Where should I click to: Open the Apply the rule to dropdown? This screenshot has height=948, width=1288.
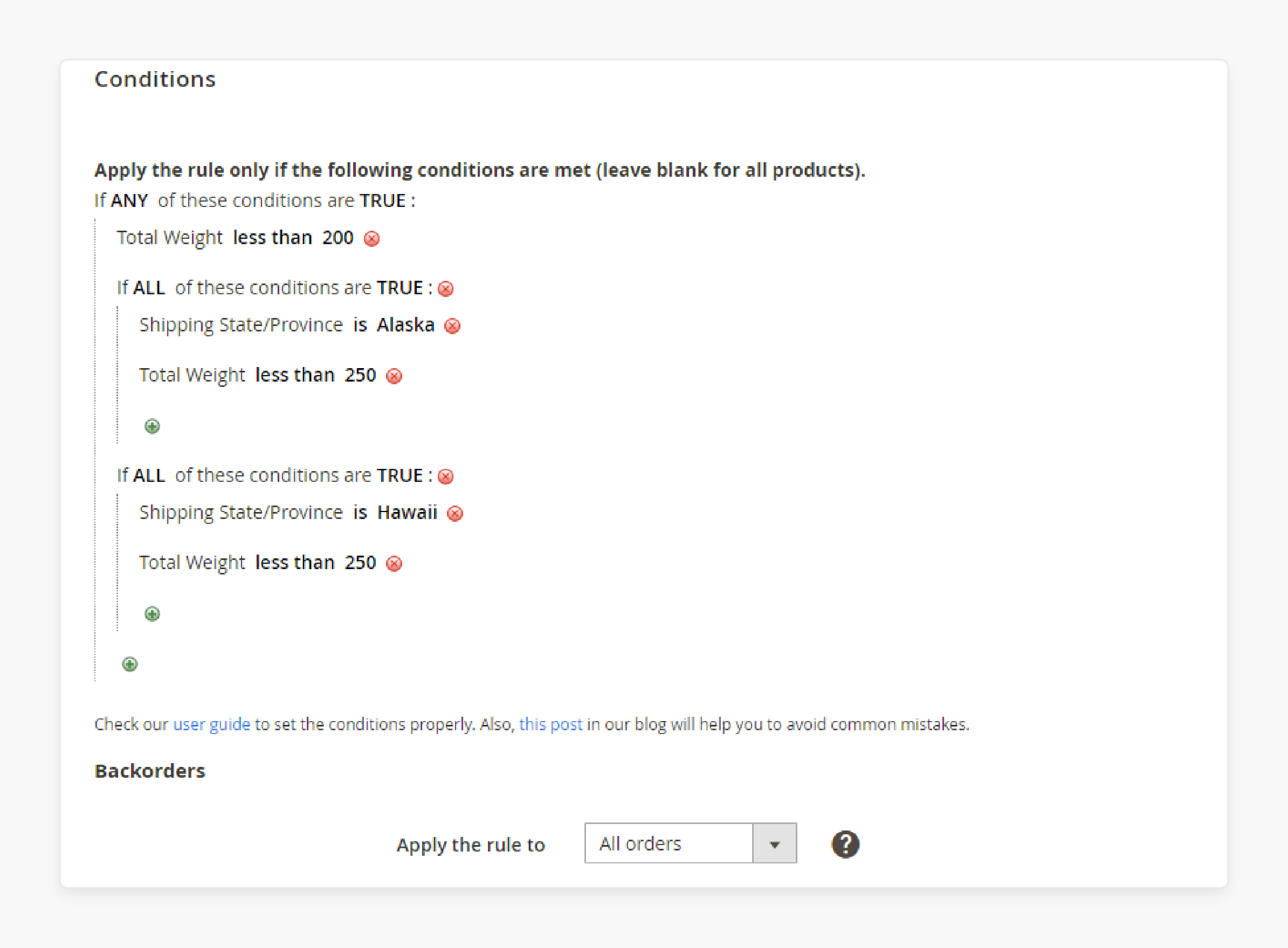tap(691, 843)
